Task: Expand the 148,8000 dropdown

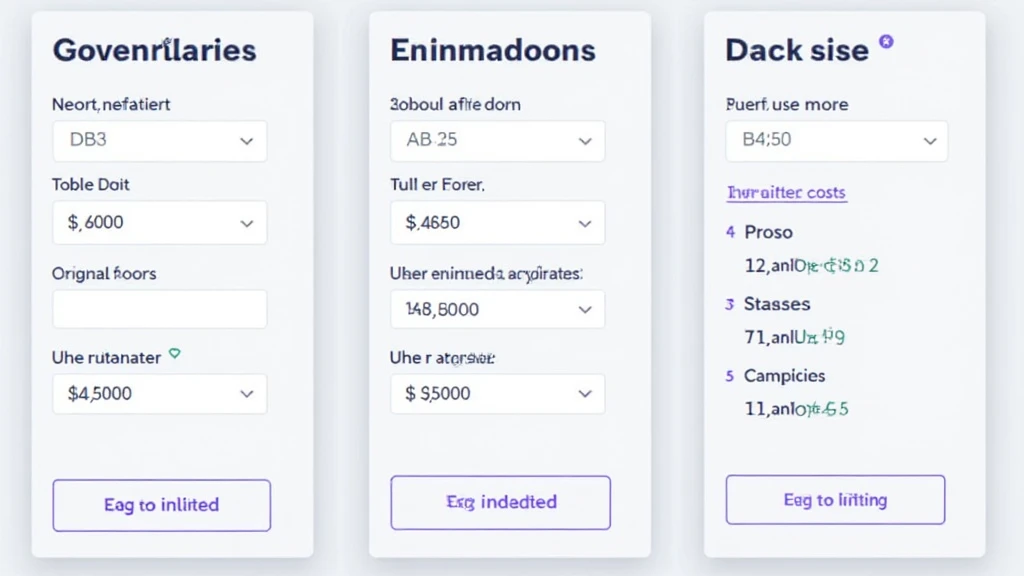Action: pyautogui.click(x=498, y=309)
